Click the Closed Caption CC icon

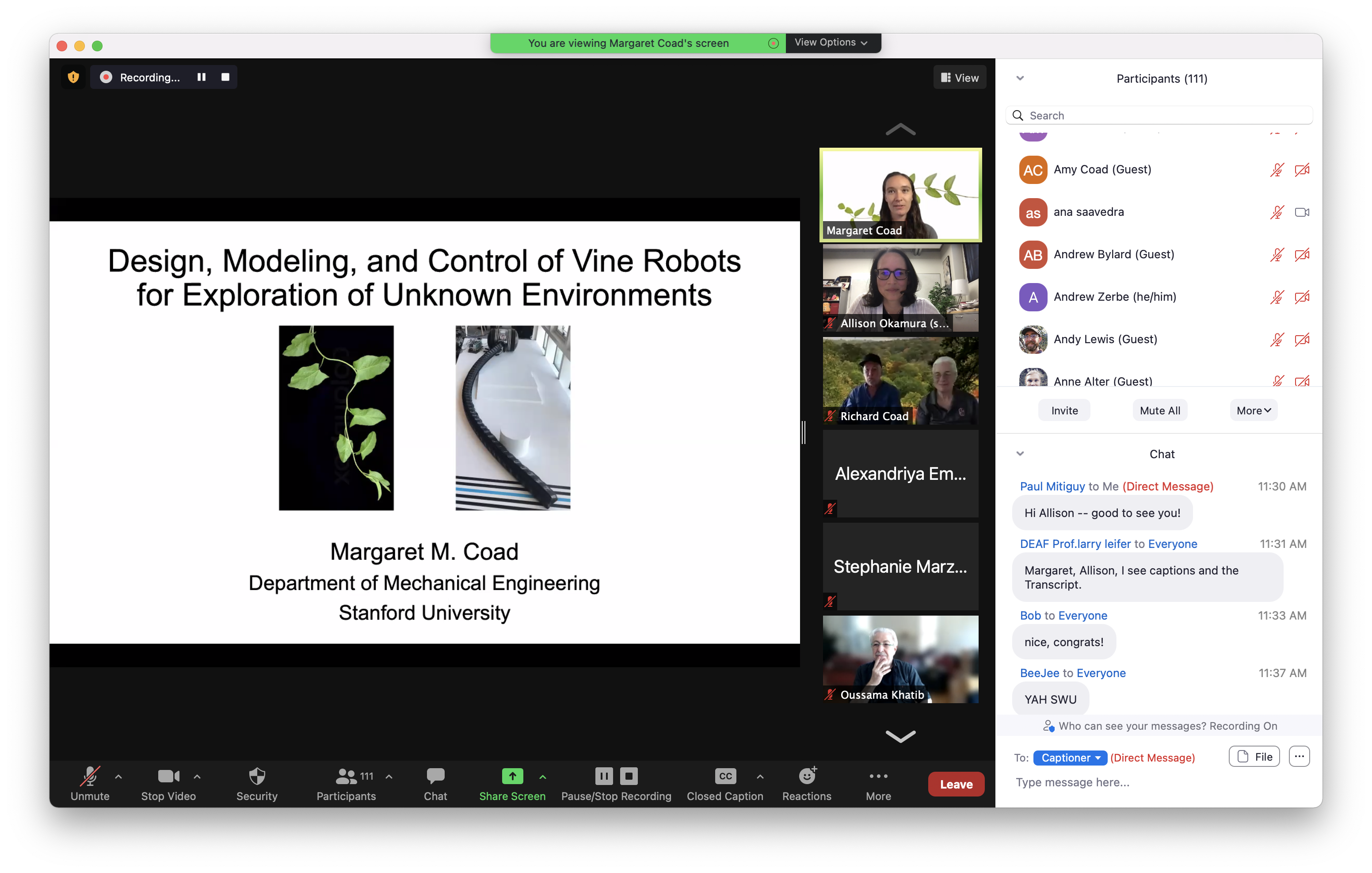pyautogui.click(x=725, y=776)
